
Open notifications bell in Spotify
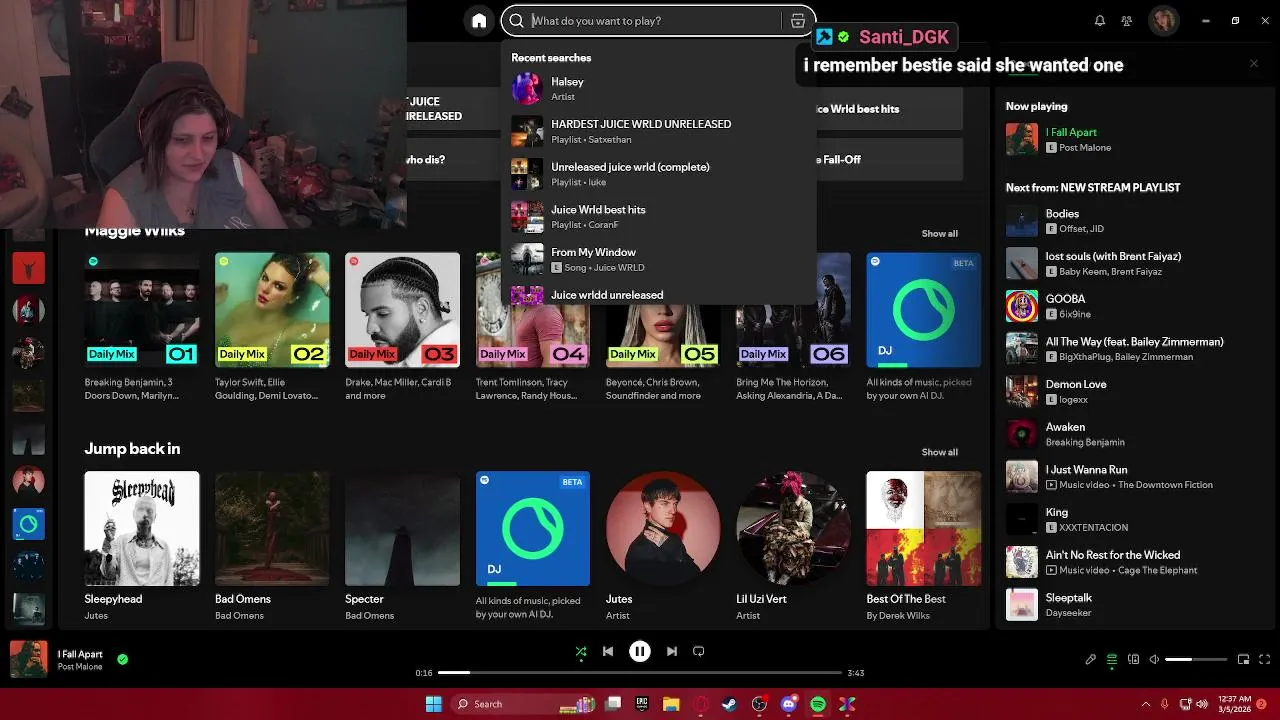(1100, 20)
